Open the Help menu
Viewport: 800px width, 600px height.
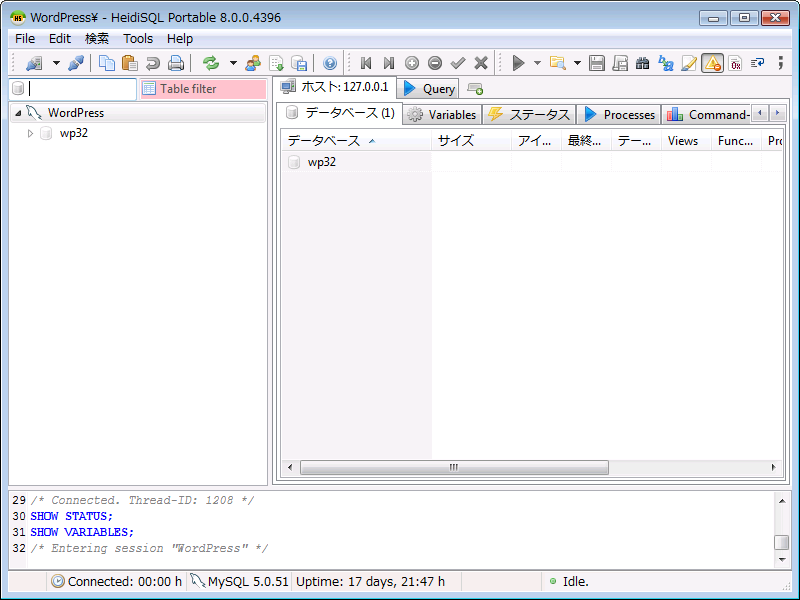click(180, 39)
